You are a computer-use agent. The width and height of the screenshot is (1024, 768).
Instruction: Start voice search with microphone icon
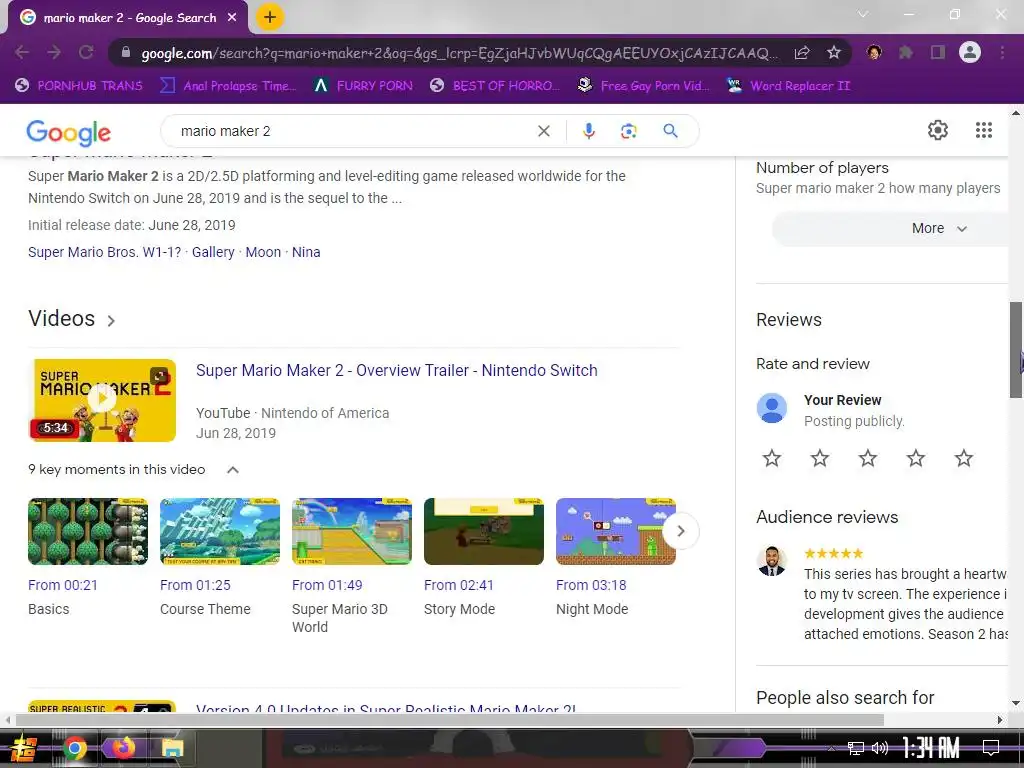588,131
